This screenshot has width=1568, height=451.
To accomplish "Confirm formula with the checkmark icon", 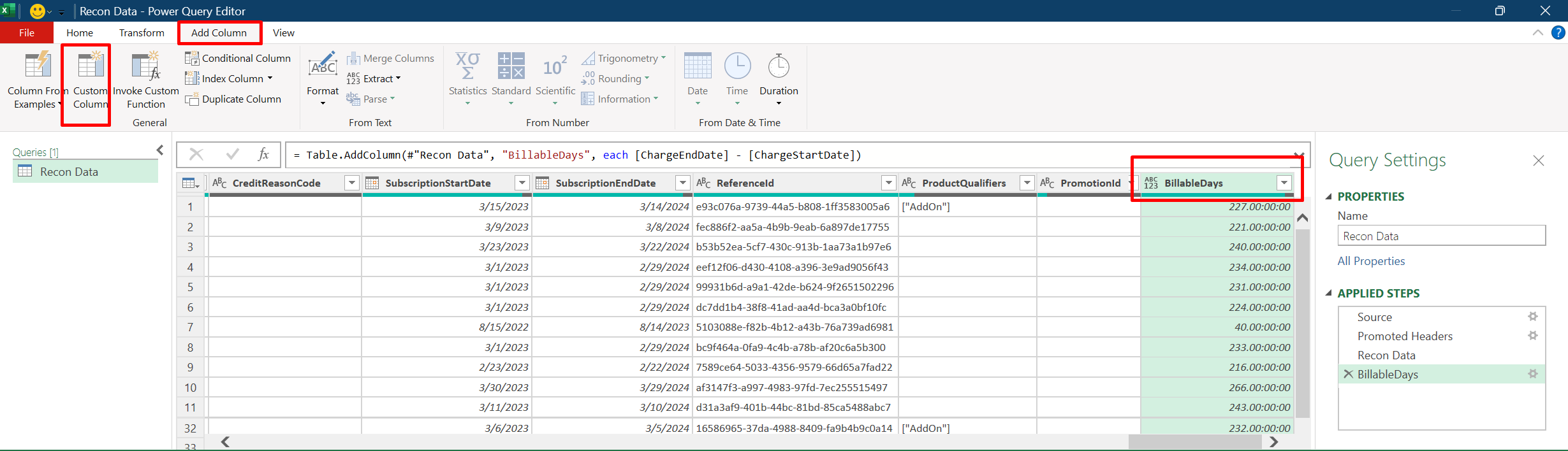I will coord(233,154).
